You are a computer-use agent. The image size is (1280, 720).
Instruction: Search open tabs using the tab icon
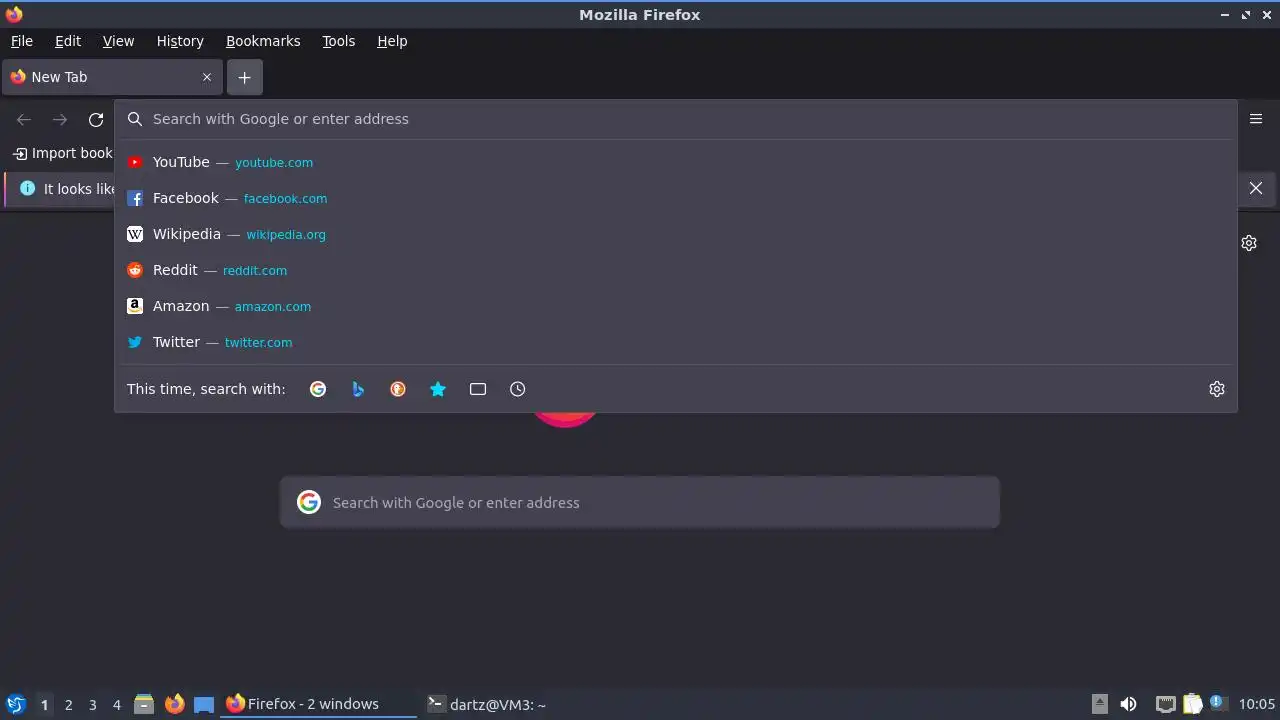point(478,389)
